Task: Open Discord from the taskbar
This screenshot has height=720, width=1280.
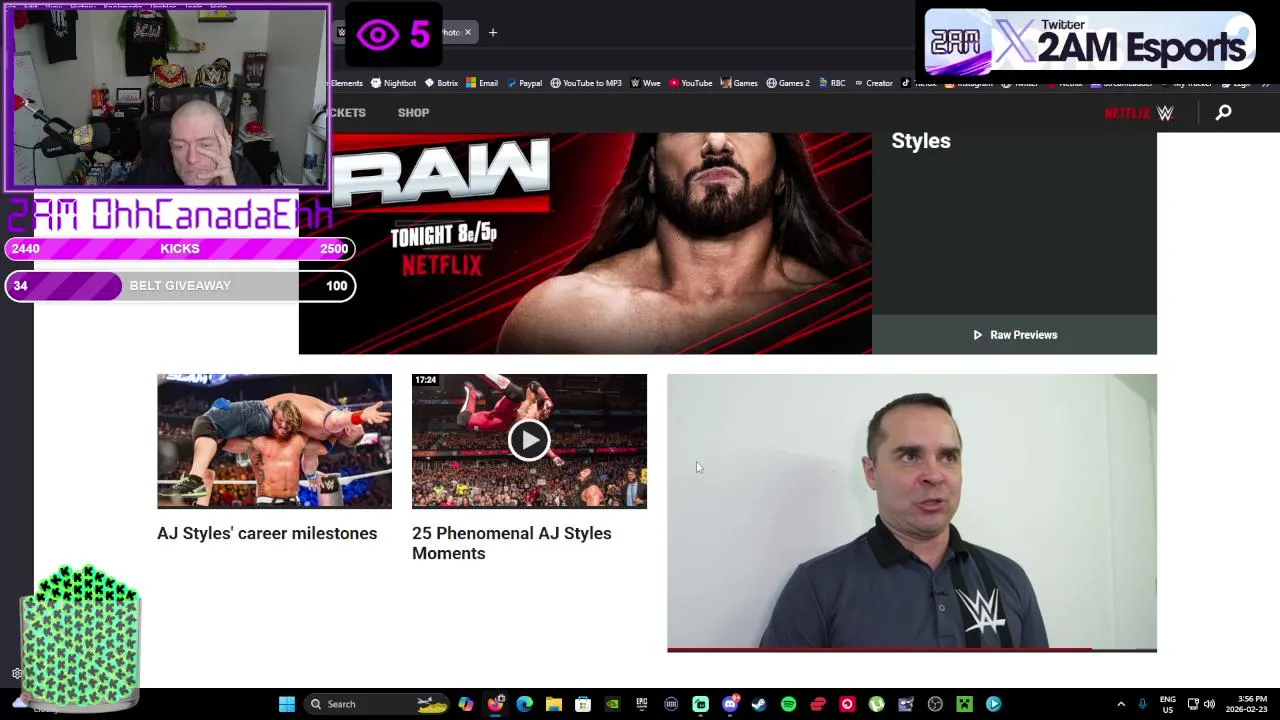Action: (x=730, y=704)
